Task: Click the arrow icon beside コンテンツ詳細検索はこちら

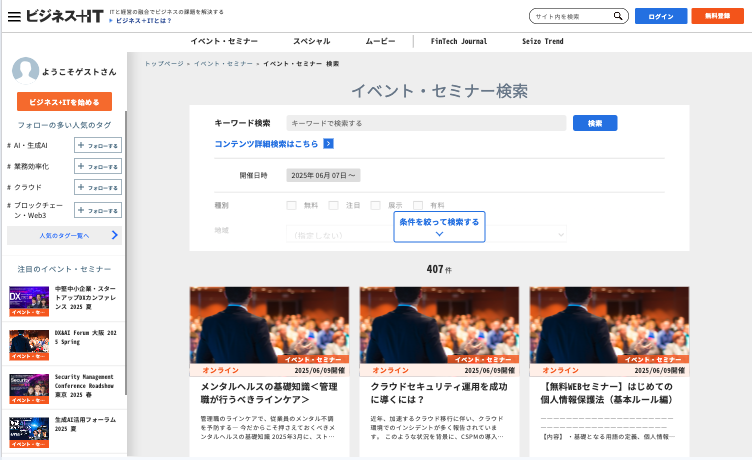Action: pos(328,144)
